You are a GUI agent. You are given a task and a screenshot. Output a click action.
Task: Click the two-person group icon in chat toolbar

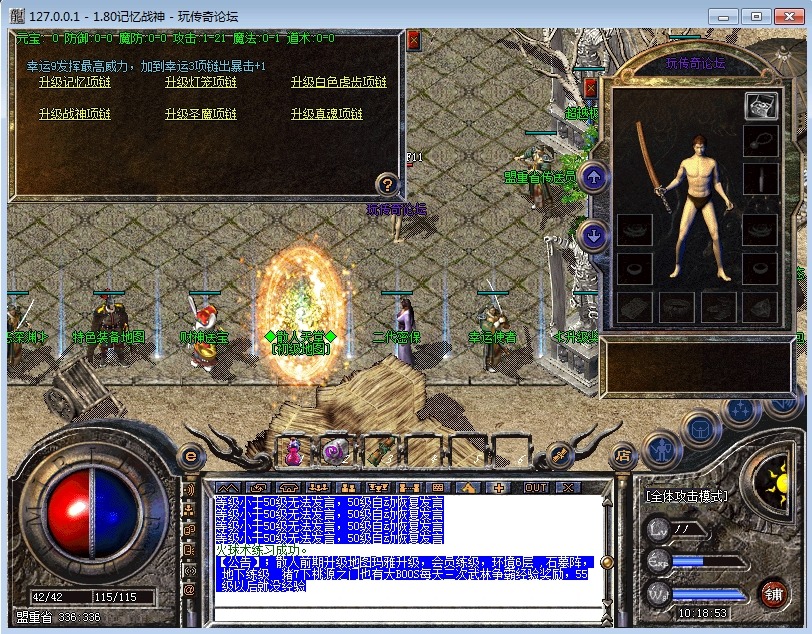[349, 487]
